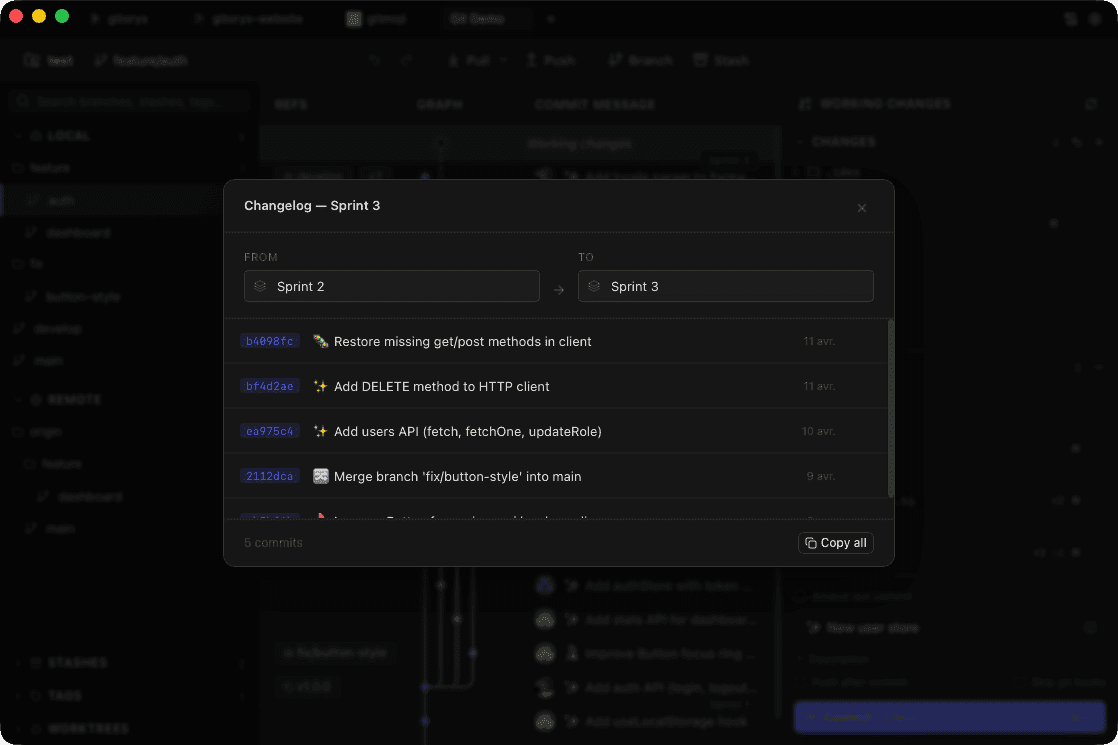
Task: Click commit hash b4098fc
Action: (x=270, y=341)
